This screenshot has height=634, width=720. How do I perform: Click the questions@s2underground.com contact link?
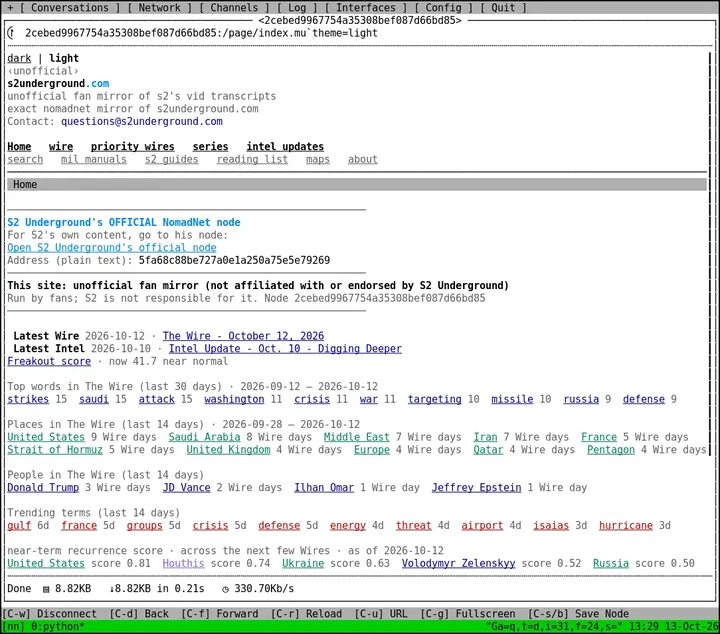[142, 122]
